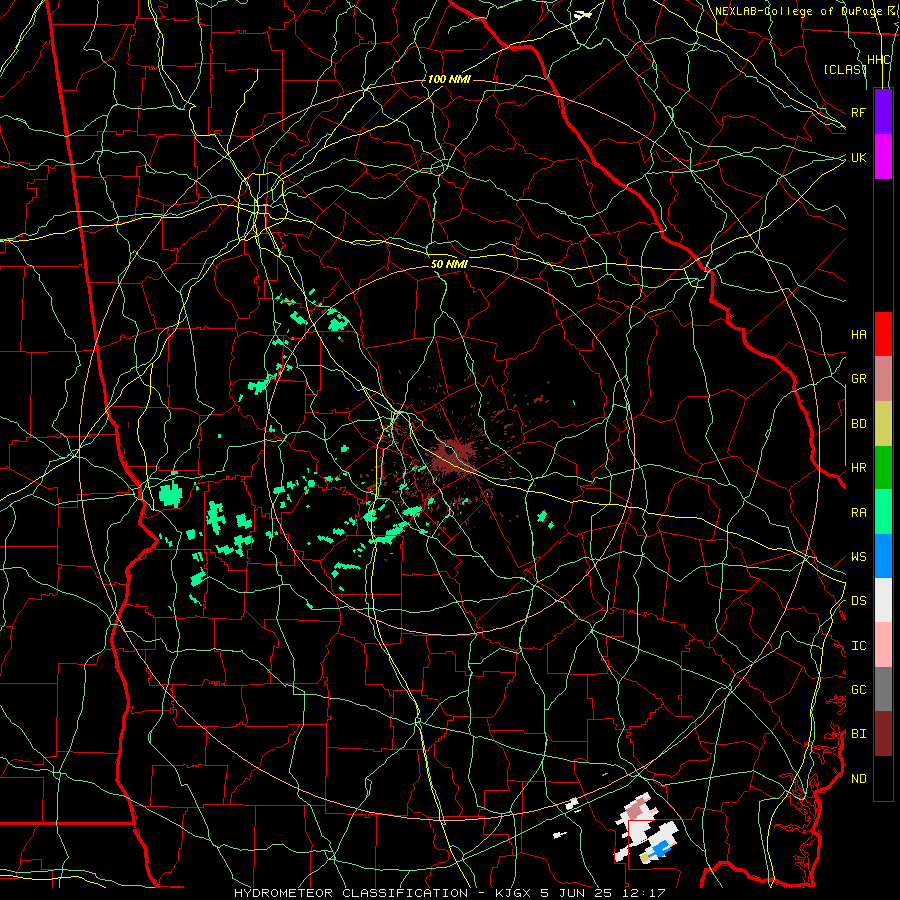Click the BI dark red legend swatch

pos(883,734)
